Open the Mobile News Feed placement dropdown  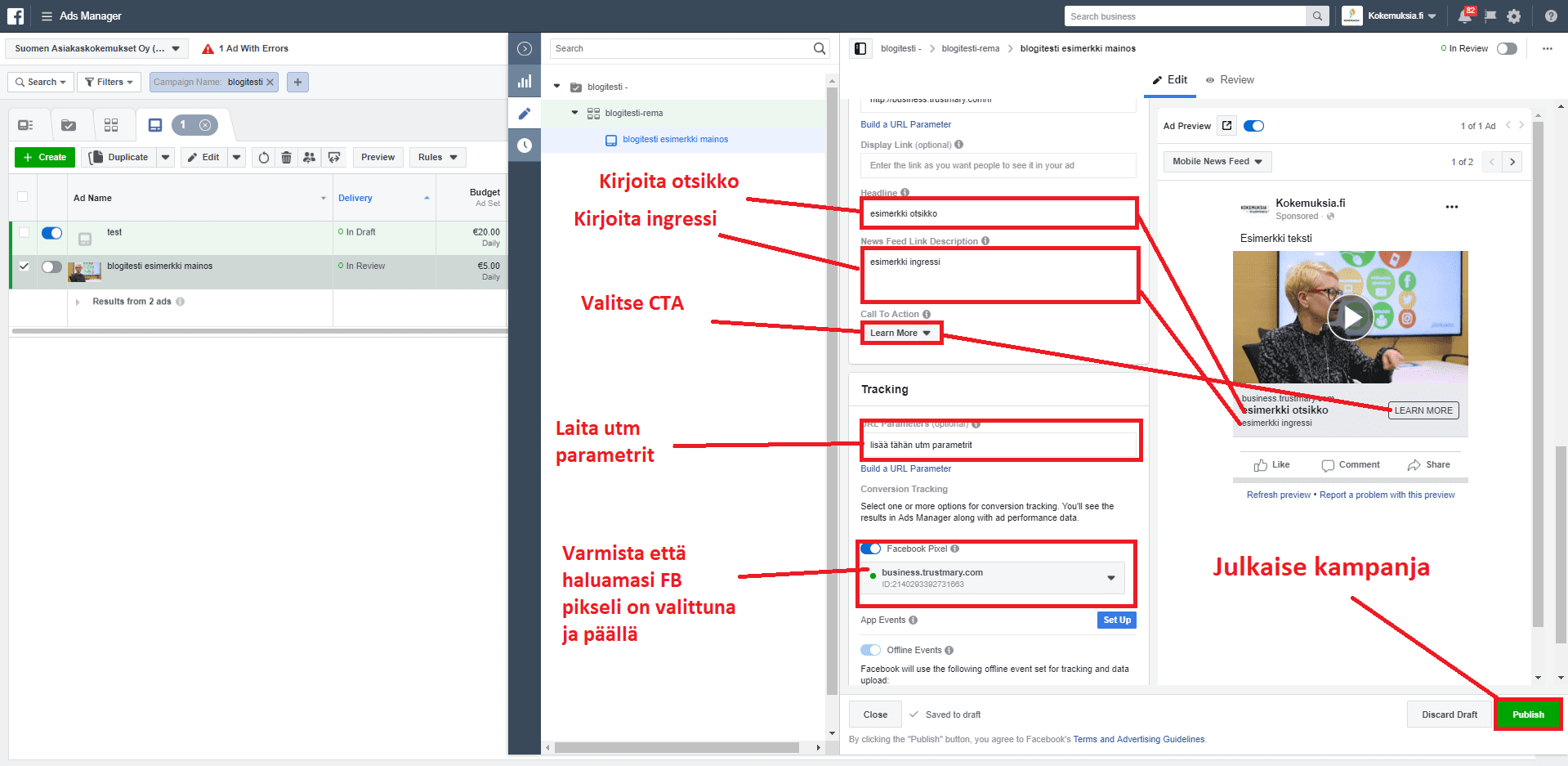[1217, 162]
